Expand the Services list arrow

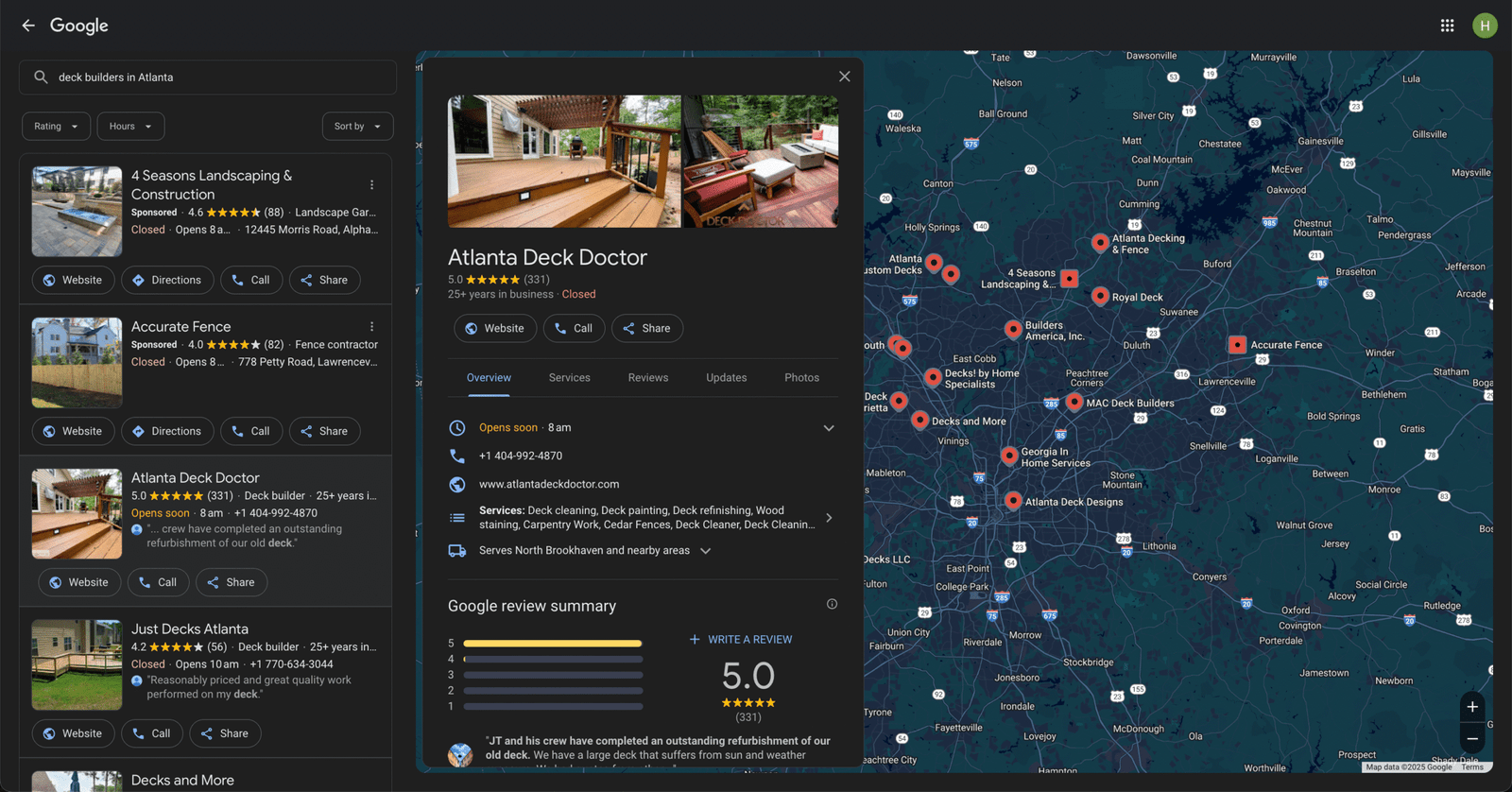pyautogui.click(x=829, y=518)
